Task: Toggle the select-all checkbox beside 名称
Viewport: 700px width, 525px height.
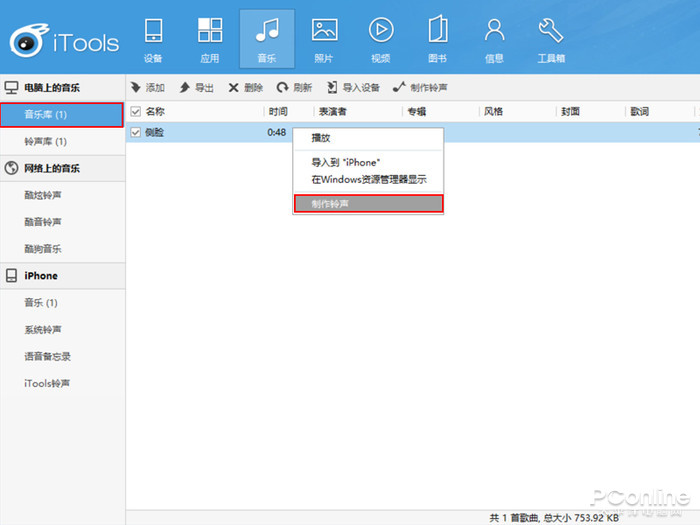Action: coord(136,112)
